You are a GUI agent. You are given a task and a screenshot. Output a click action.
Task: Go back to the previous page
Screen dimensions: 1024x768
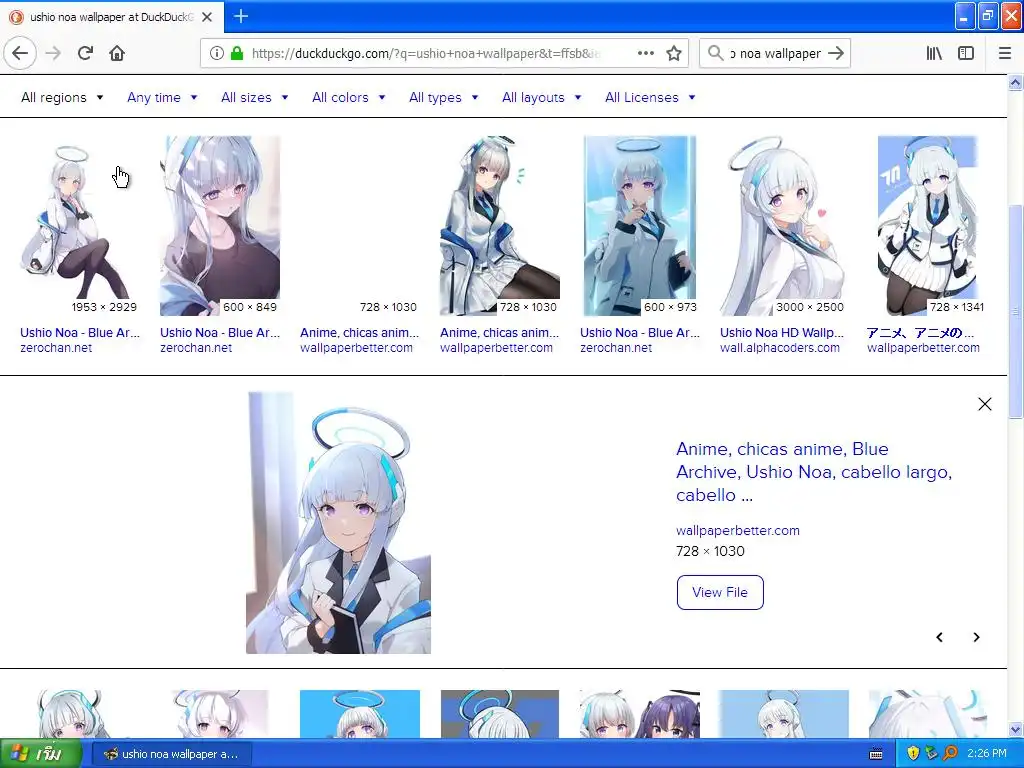point(20,53)
